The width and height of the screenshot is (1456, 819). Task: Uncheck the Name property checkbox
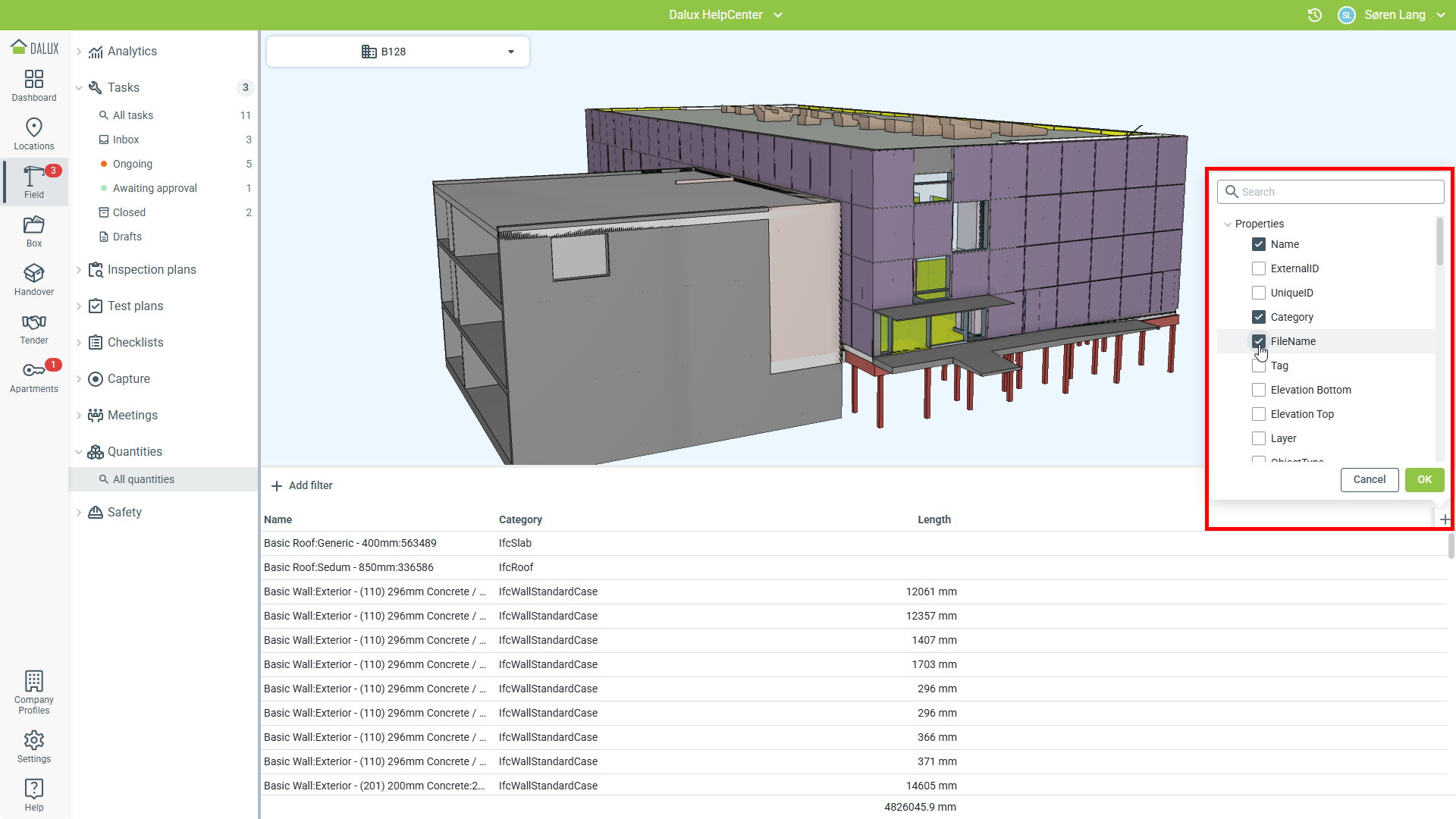pyautogui.click(x=1259, y=244)
